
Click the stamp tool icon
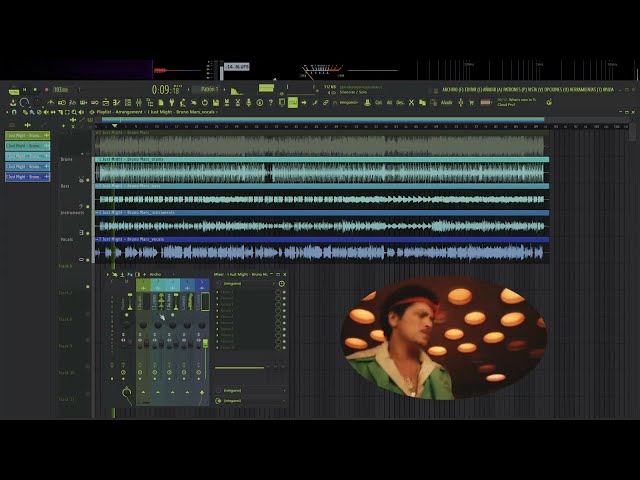tap(367, 102)
